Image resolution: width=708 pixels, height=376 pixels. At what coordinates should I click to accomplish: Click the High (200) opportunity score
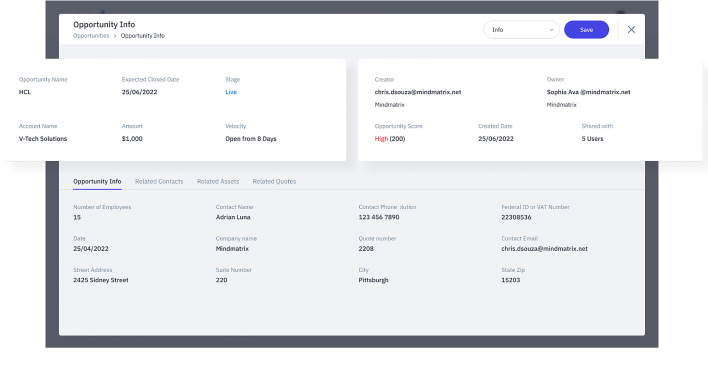(x=390, y=139)
